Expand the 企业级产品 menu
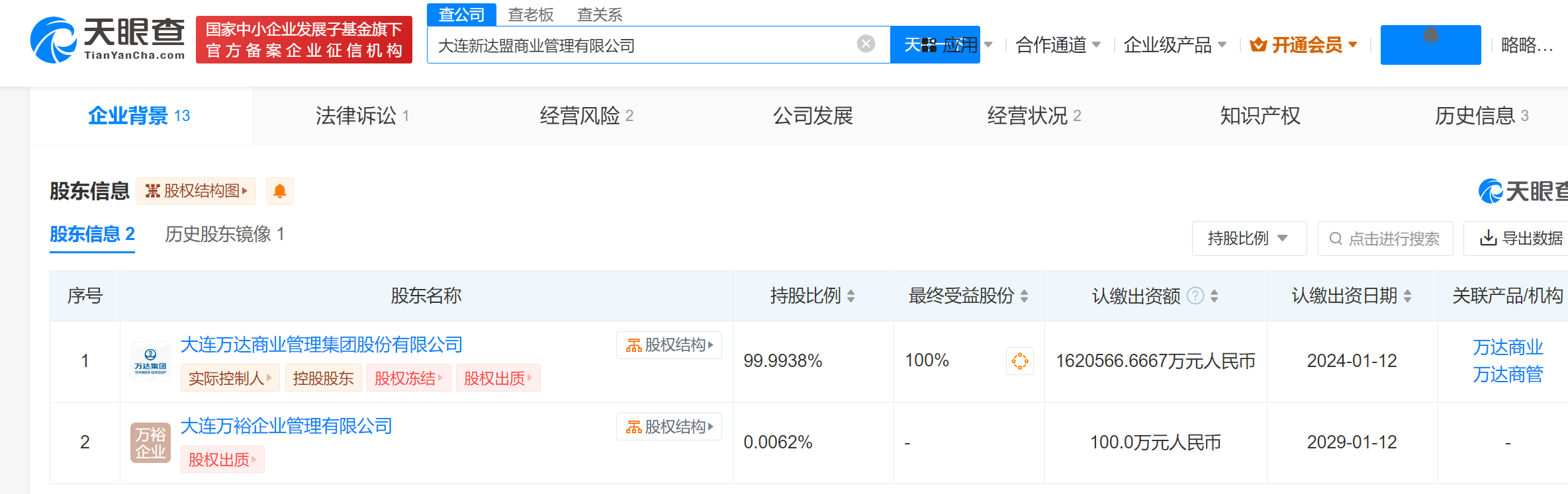 1174,45
